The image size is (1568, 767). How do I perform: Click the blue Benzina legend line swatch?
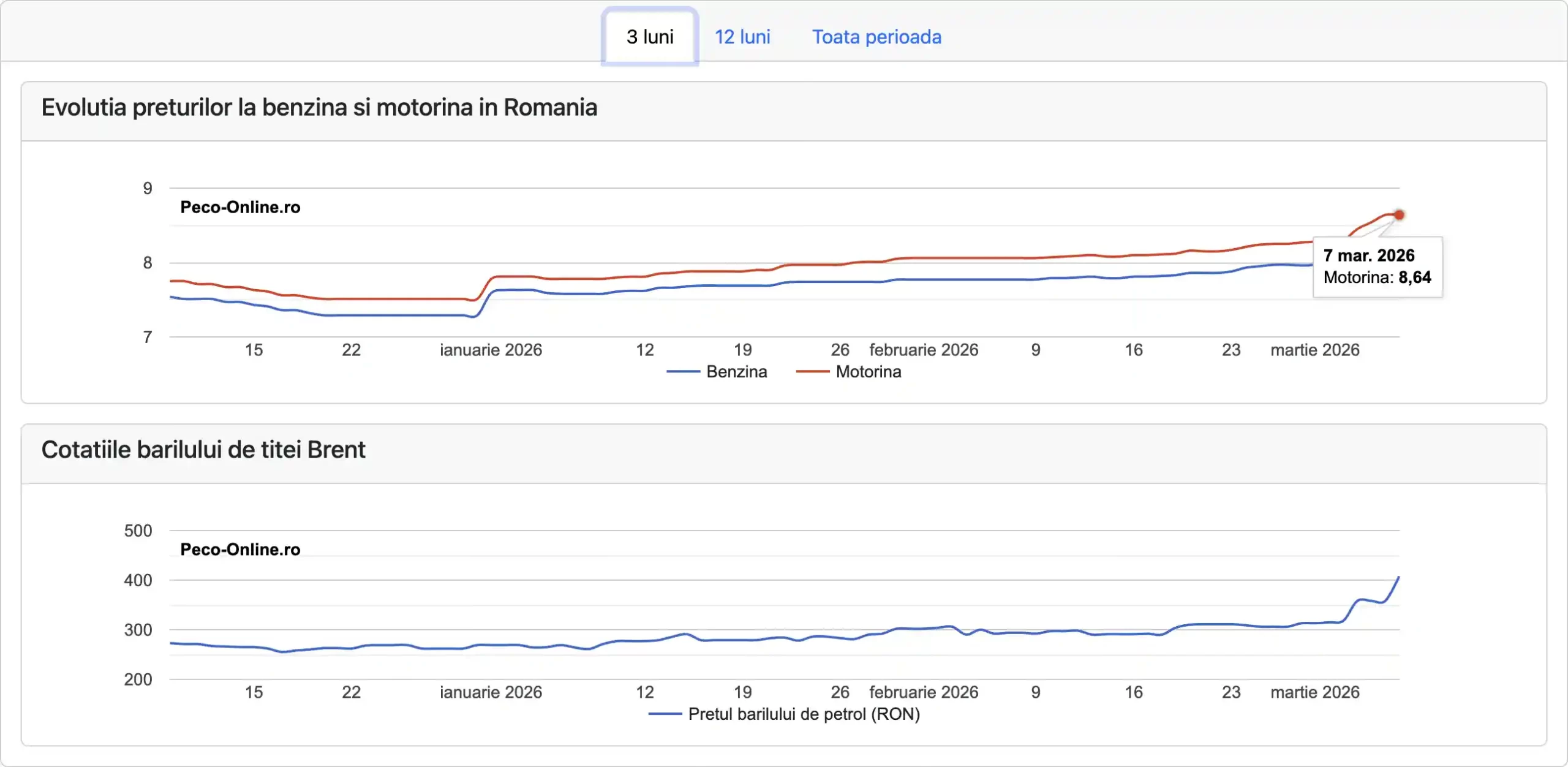(x=683, y=372)
